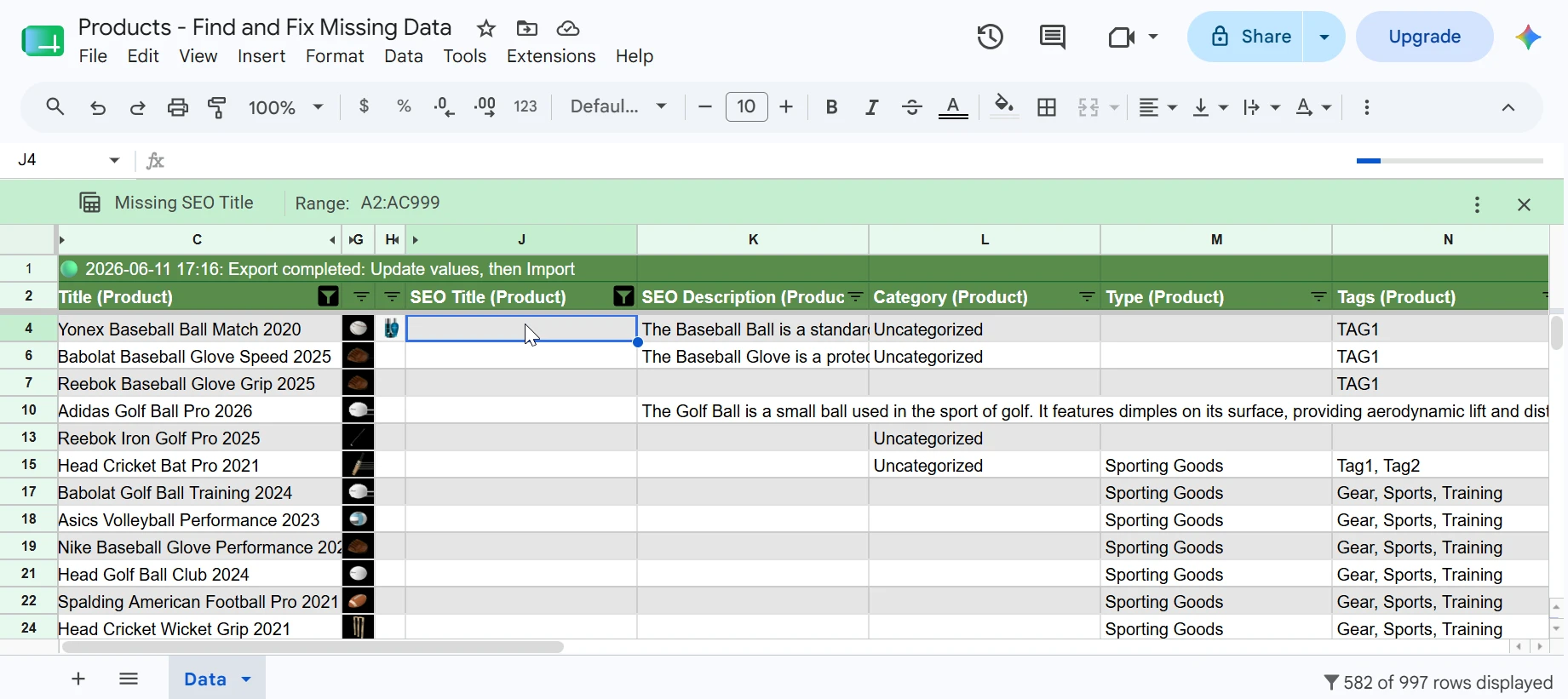The width and height of the screenshot is (1568, 699).
Task: Open the Edit menu
Action: [x=143, y=56]
